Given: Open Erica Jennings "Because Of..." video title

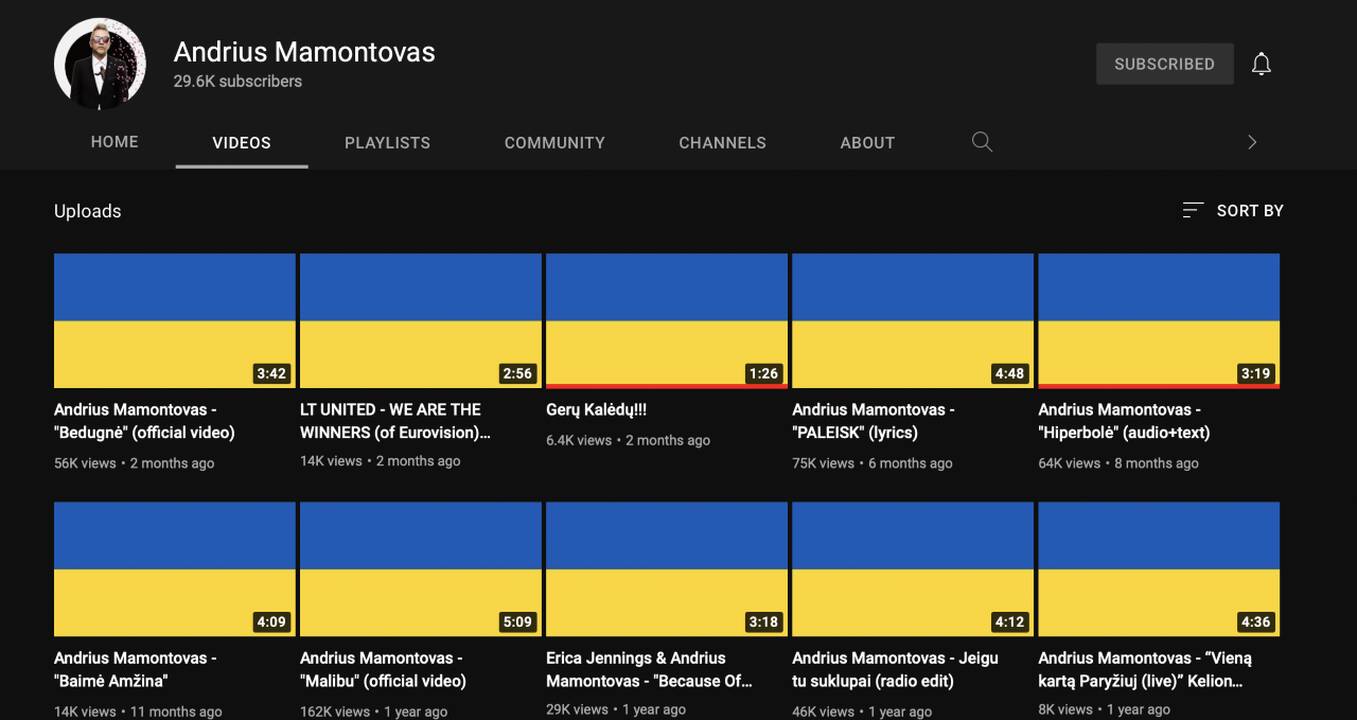Looking at the screenshot, I should tap(649, 670).
